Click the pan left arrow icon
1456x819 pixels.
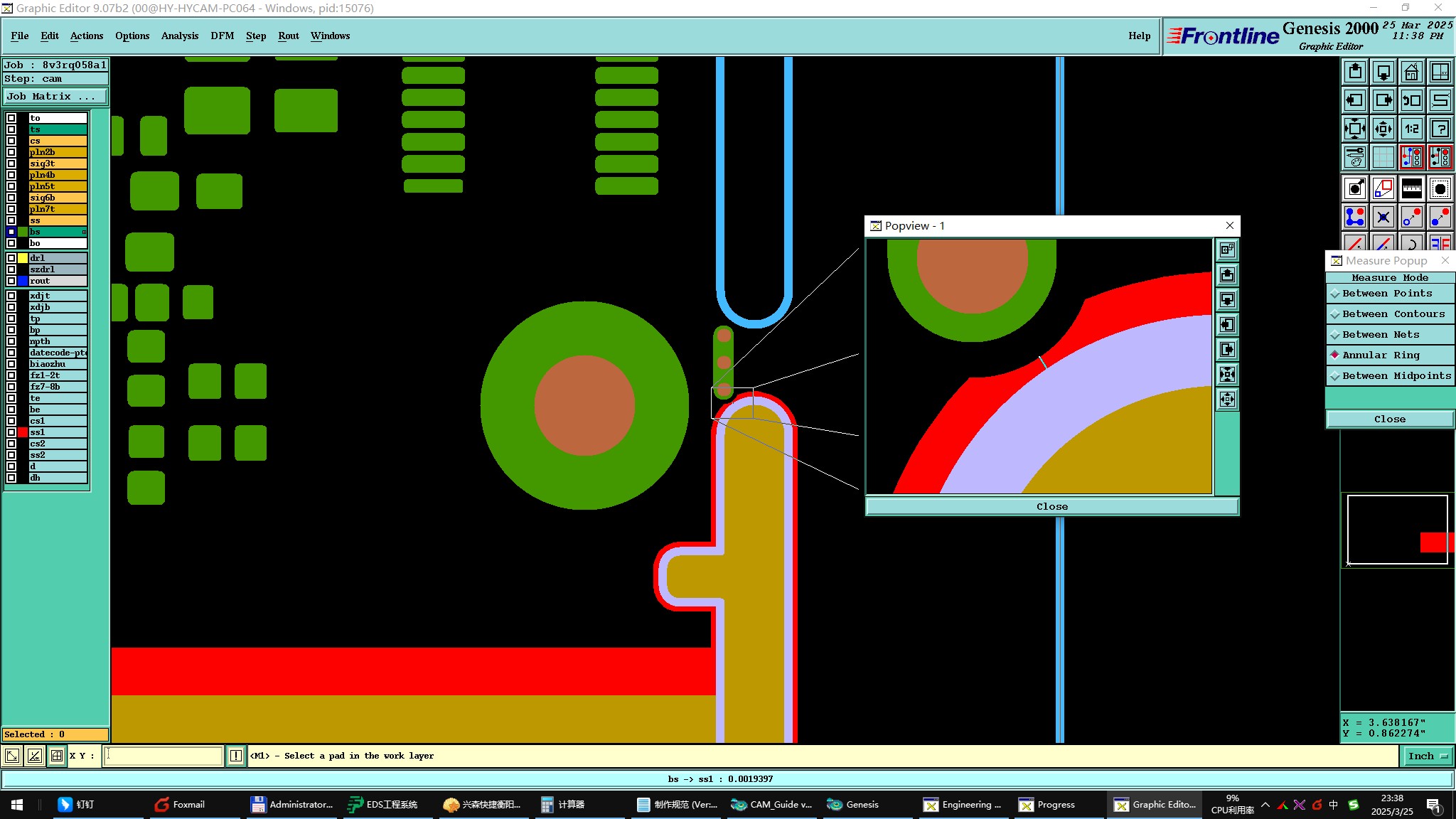point(1355,100)
